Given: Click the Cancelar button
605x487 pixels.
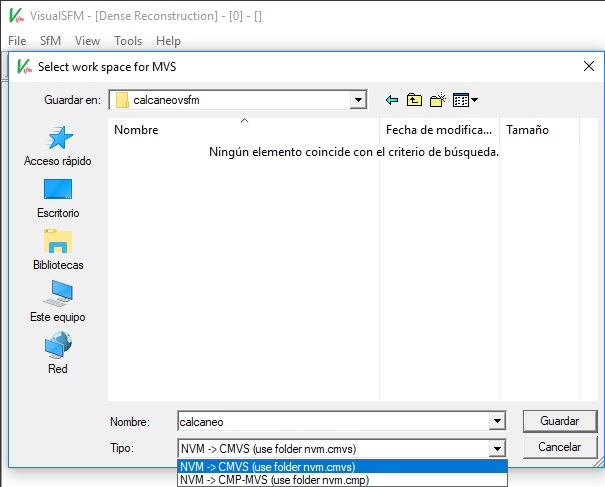Looking at the screenshot, I should pos(560,447).
